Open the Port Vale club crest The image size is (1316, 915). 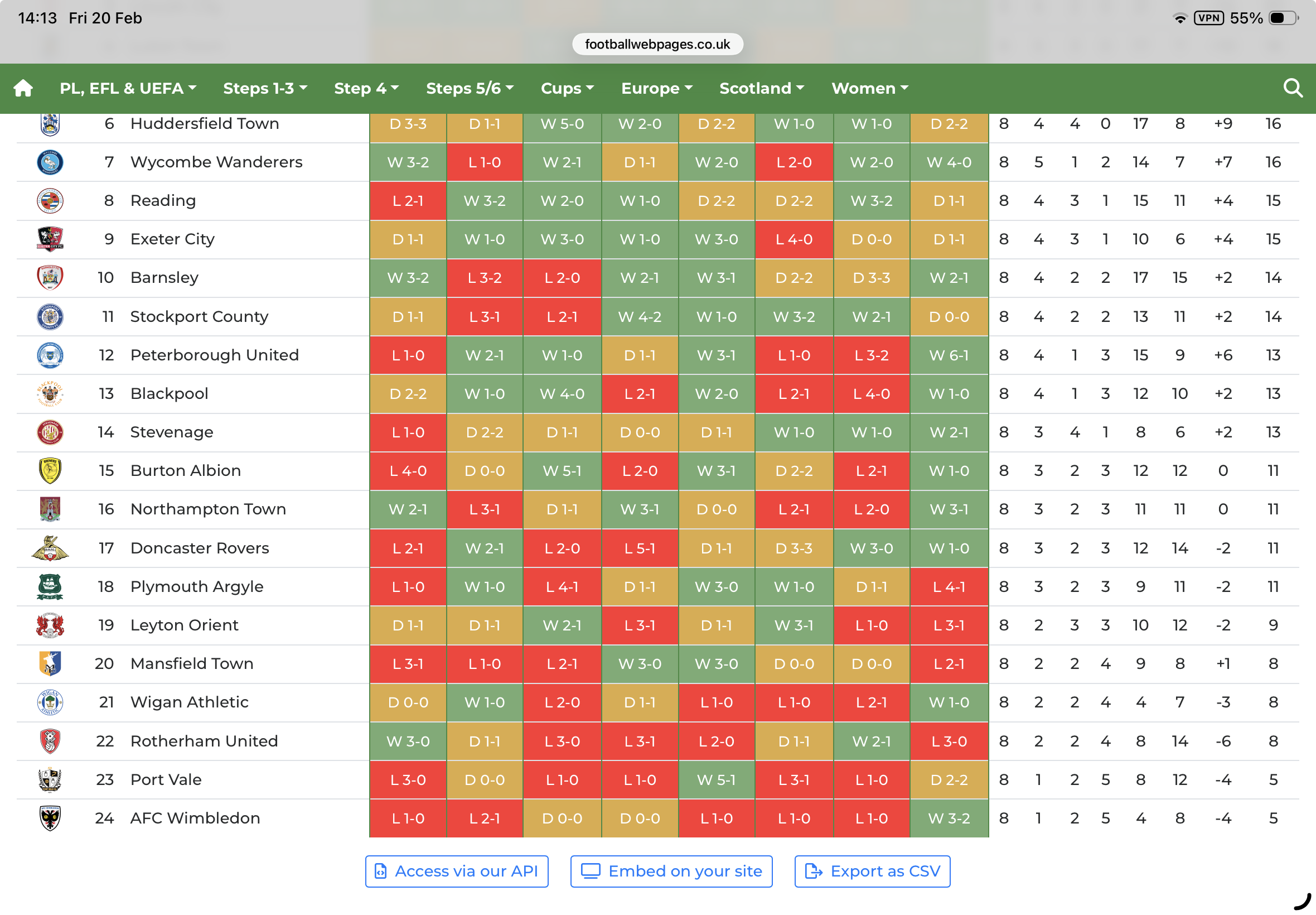50,779
